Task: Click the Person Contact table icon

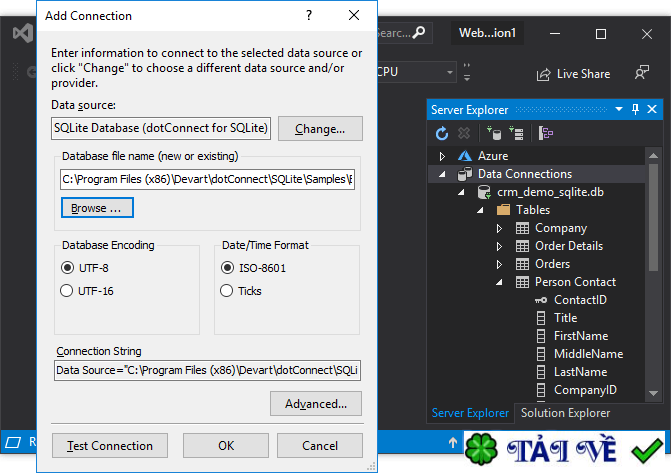Action: point(522,282)
